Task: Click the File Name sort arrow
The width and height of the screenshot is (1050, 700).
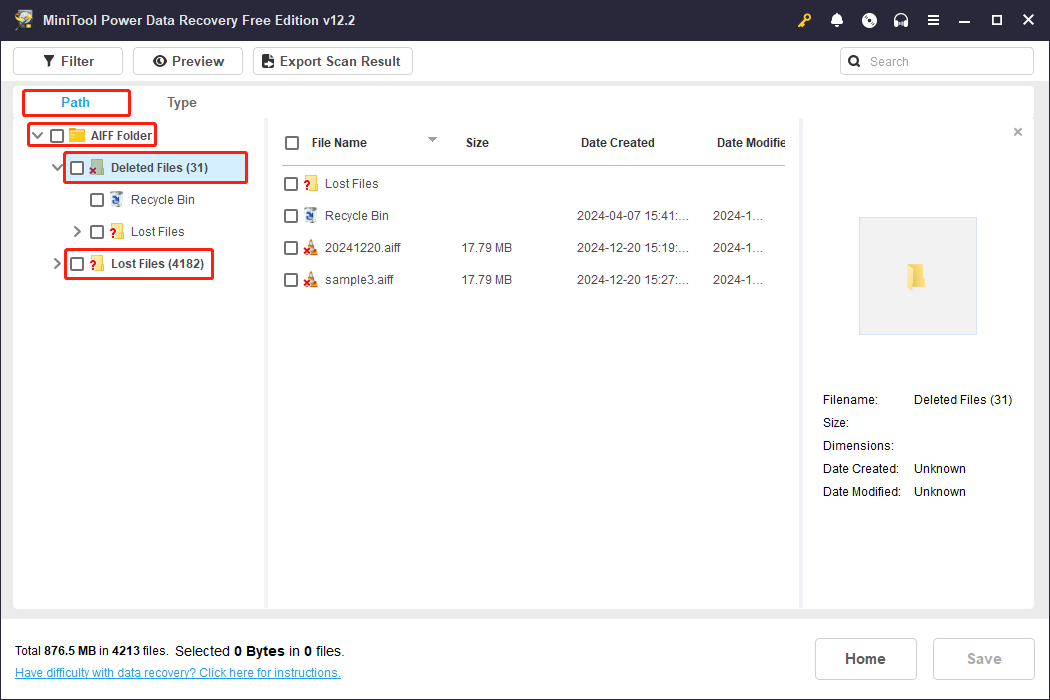Action: pos(433,140)
